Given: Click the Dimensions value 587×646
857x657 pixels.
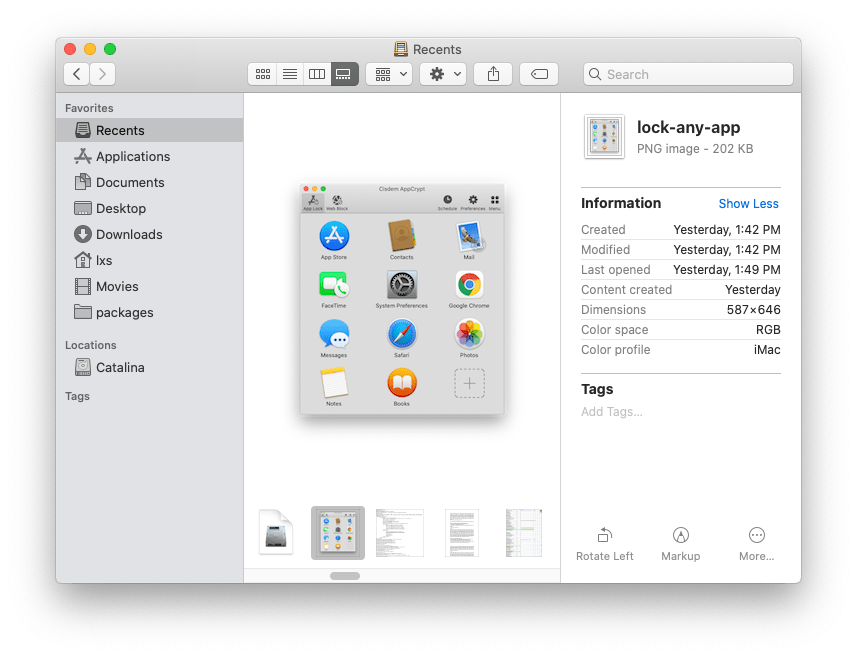Looking at the screenshot, I should (x=753, y=310).
